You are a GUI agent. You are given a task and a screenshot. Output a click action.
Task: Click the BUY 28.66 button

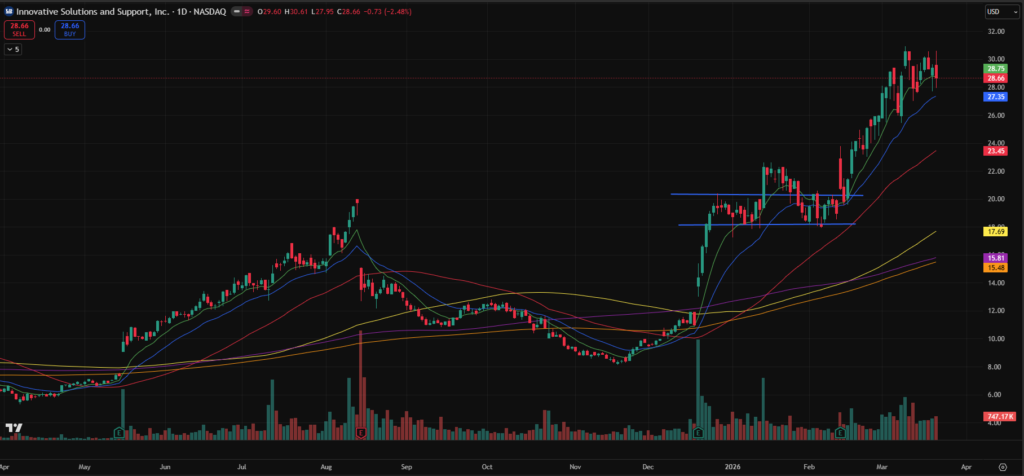point(70,31)
